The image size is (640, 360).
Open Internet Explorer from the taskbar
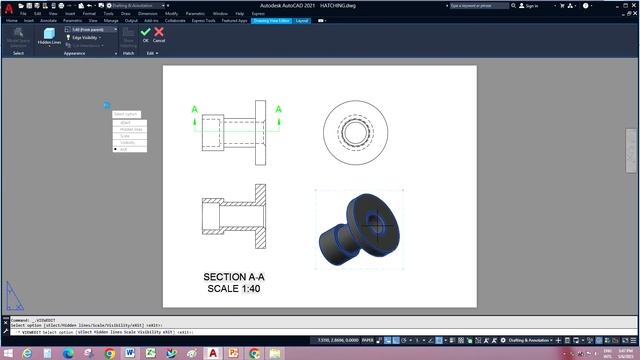pos(27,353)
